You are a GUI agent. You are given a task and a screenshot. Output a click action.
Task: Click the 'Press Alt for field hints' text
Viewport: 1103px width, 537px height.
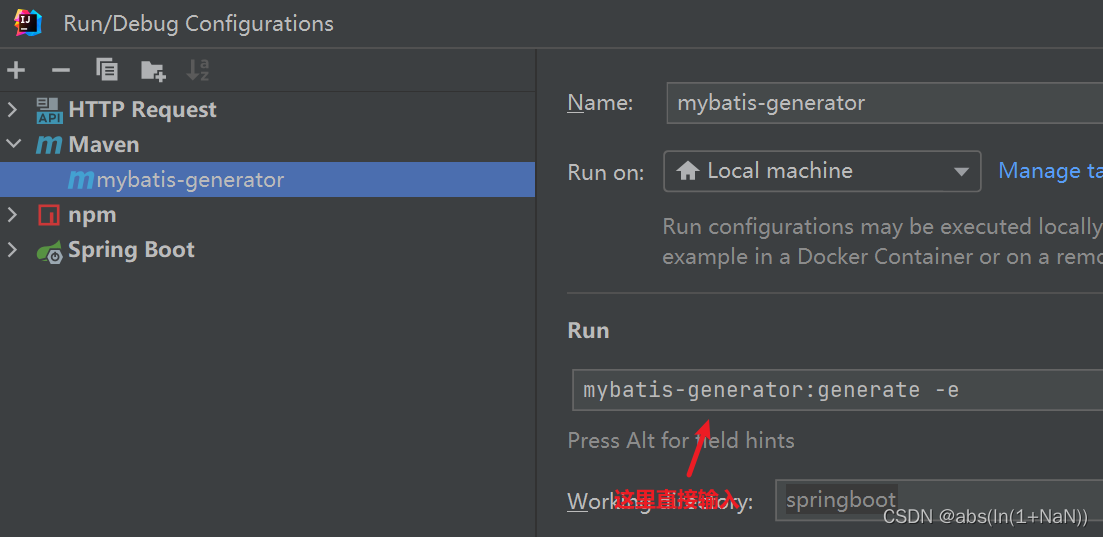[x=681, y=441]
